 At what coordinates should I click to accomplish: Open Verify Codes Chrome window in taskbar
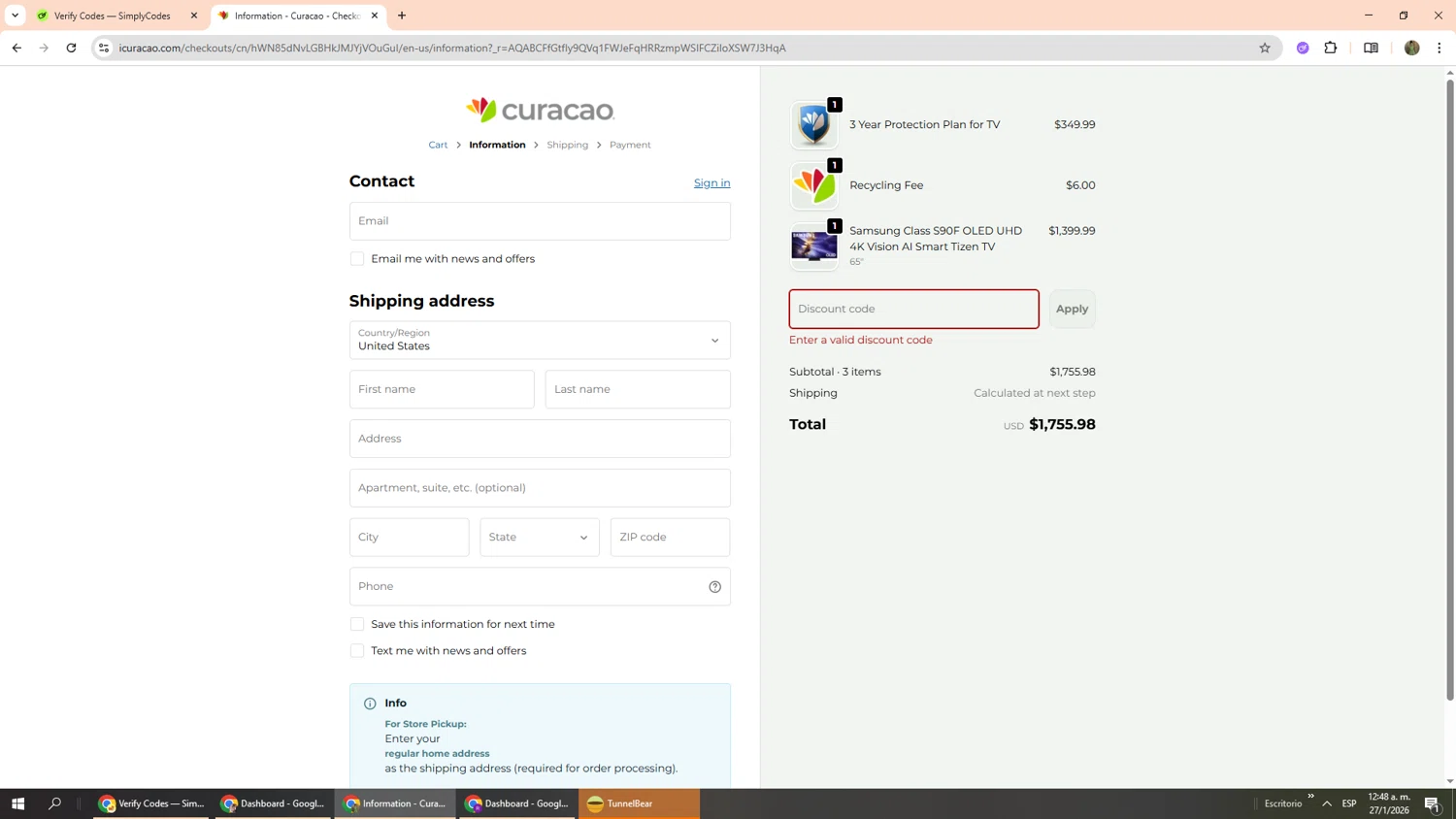pos(151,803)
